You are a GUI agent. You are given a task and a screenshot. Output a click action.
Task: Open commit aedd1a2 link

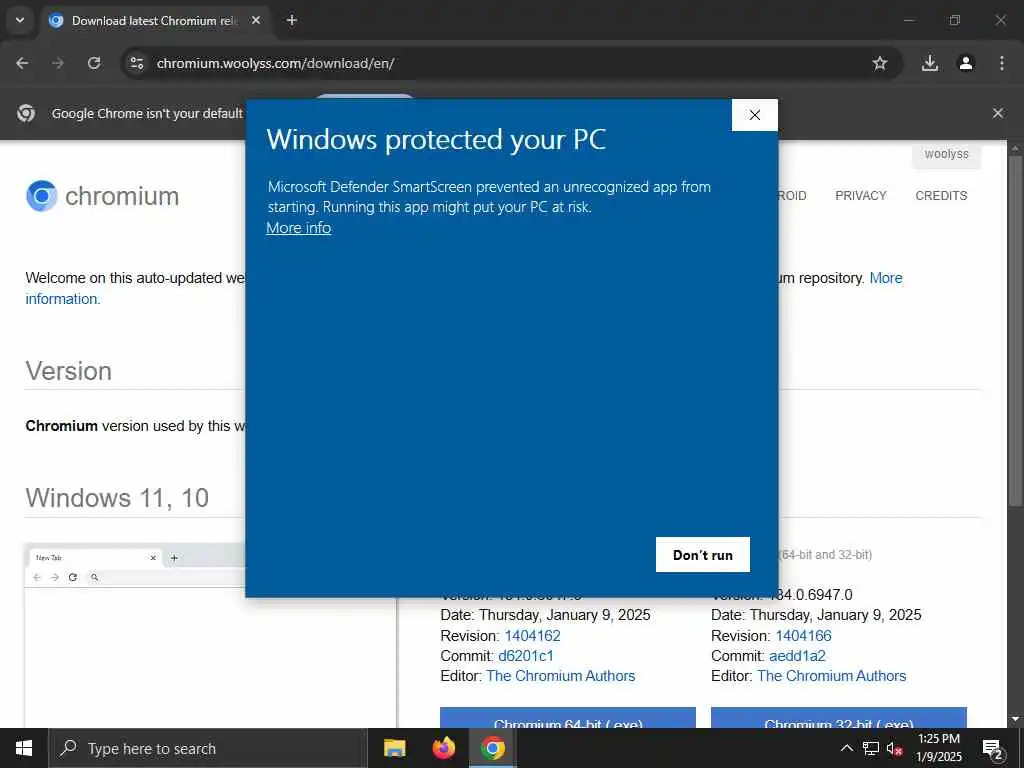[x=797, y=656]
